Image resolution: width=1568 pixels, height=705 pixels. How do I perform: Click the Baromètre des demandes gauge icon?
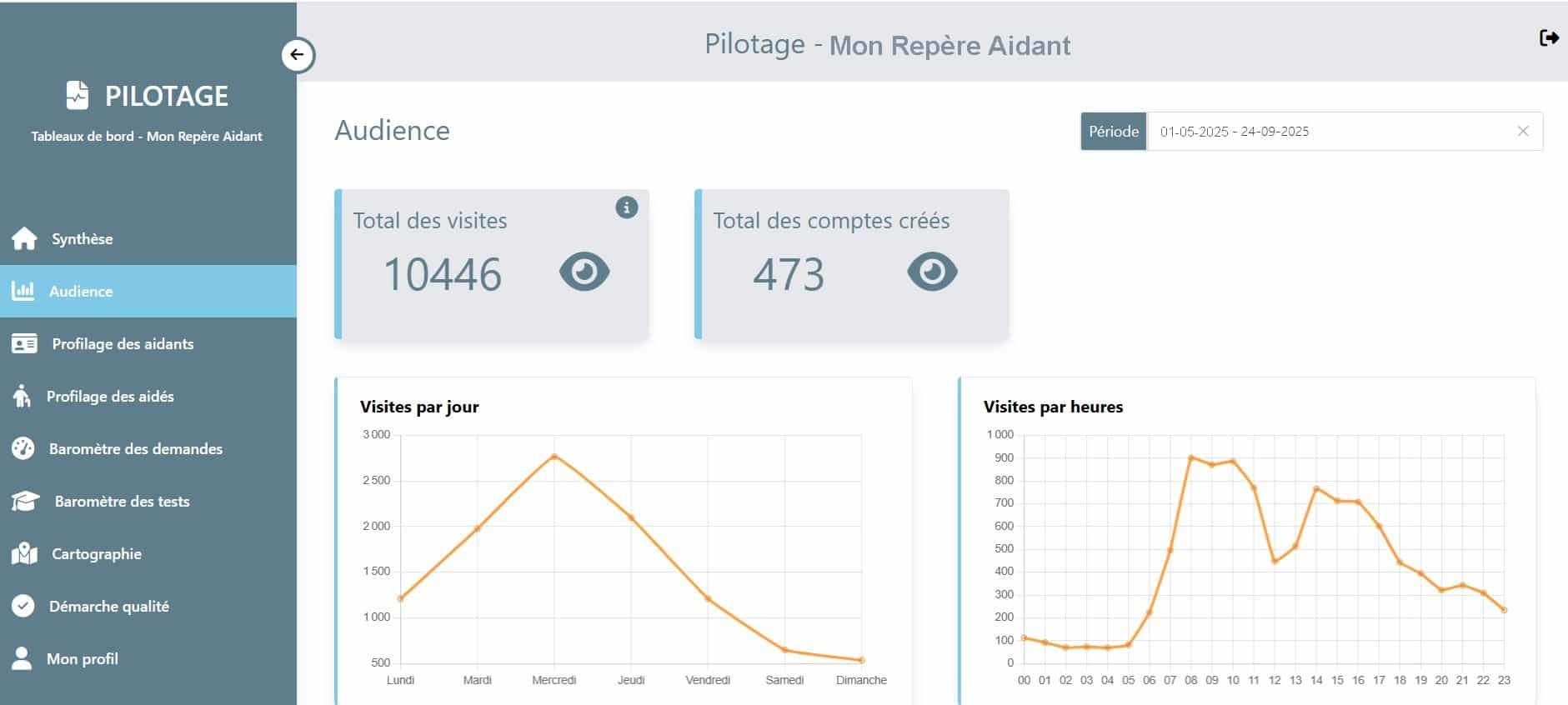point(23,448)
